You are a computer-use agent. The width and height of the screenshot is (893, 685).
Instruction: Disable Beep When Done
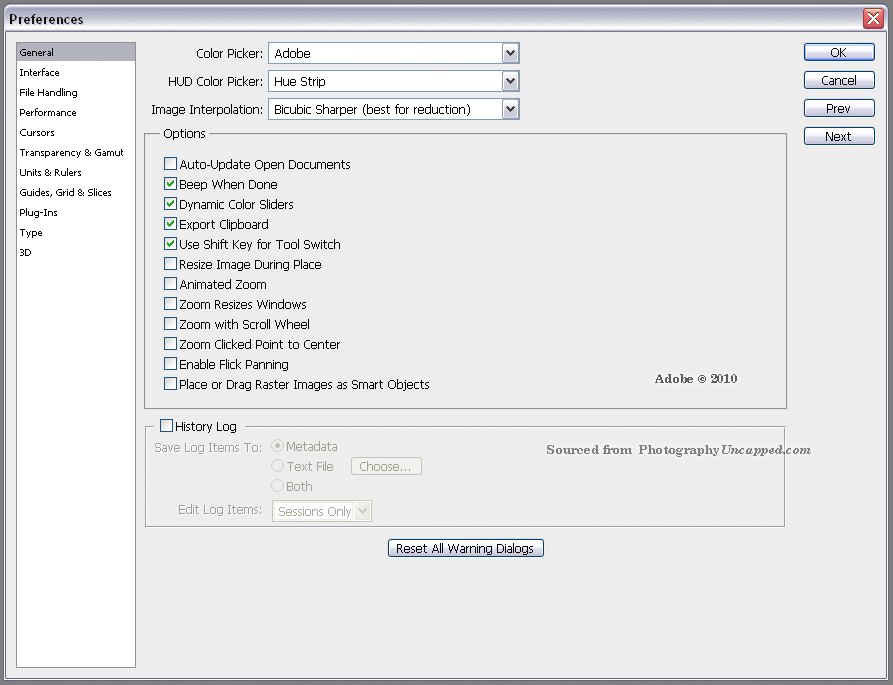tap(170, 184)
